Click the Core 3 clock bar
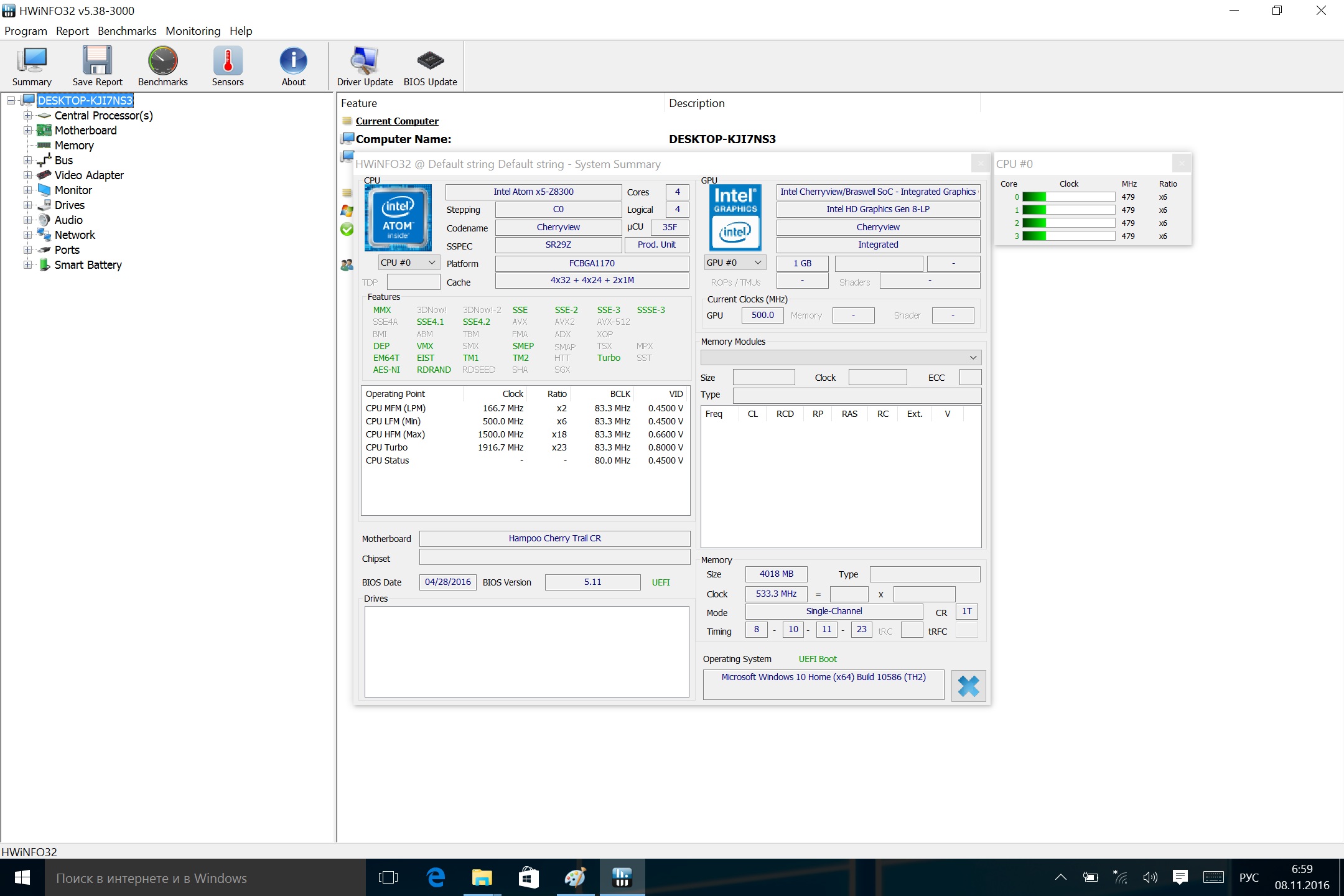The height and width of the screenshot is (896, 1344). (1068, 236)
